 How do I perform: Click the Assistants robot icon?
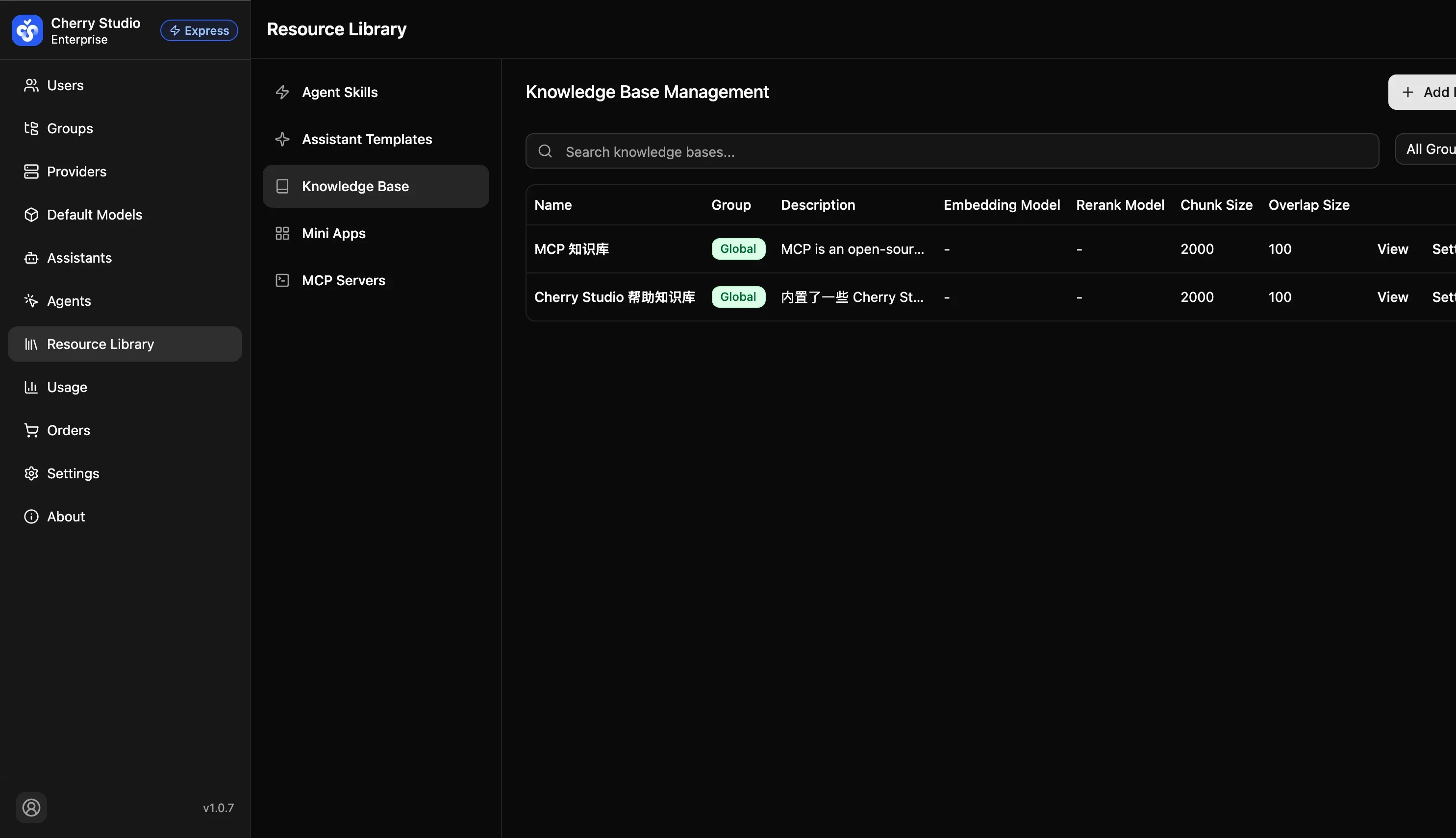click(x=31, y=258)
